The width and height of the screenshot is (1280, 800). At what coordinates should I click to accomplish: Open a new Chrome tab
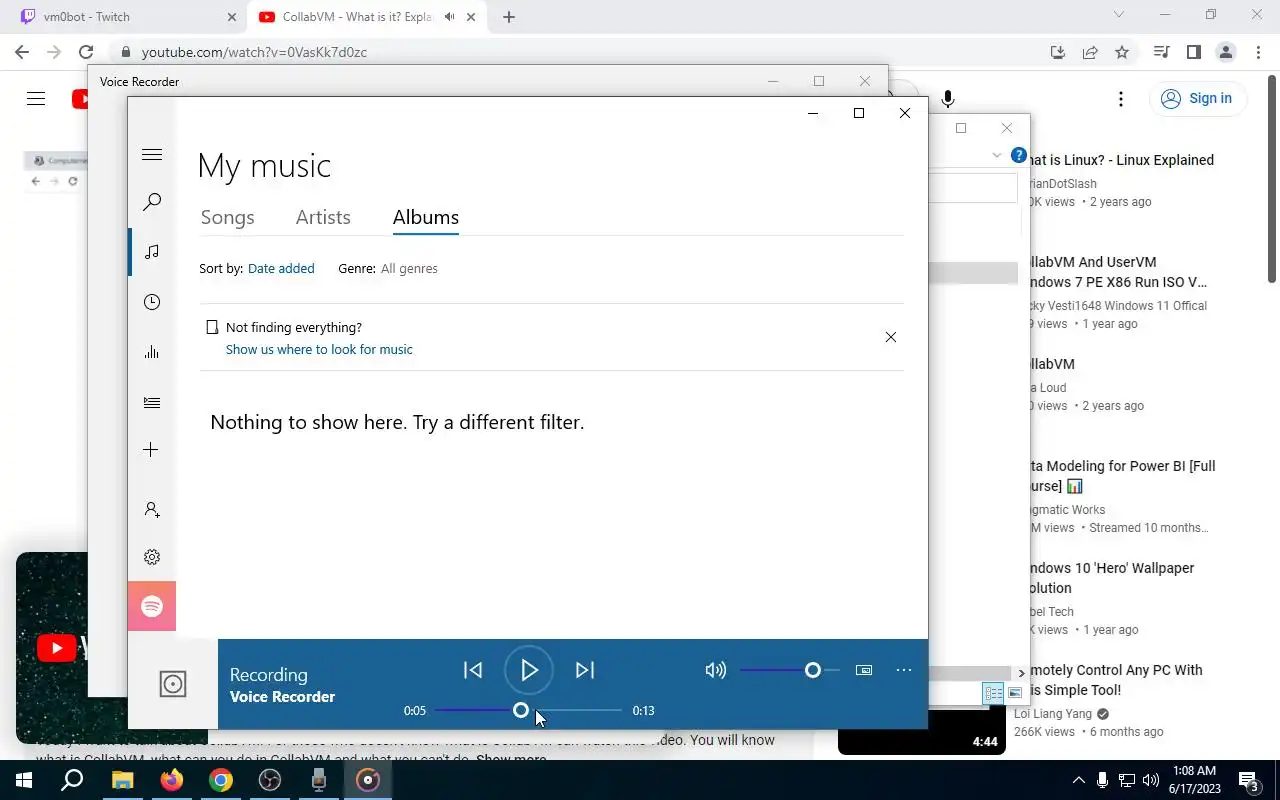[509, 17]
